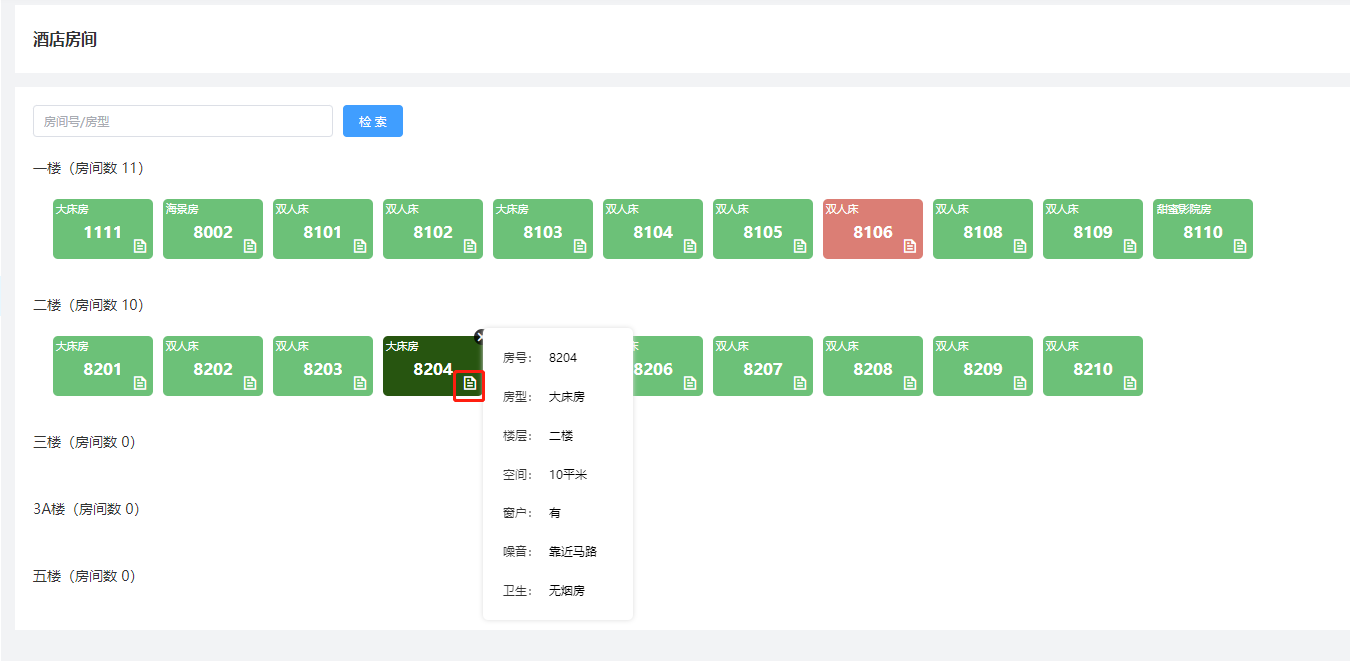Select room card 8101
The image size is (1350, 661).
pyautogui.click(x=322, y=229)
